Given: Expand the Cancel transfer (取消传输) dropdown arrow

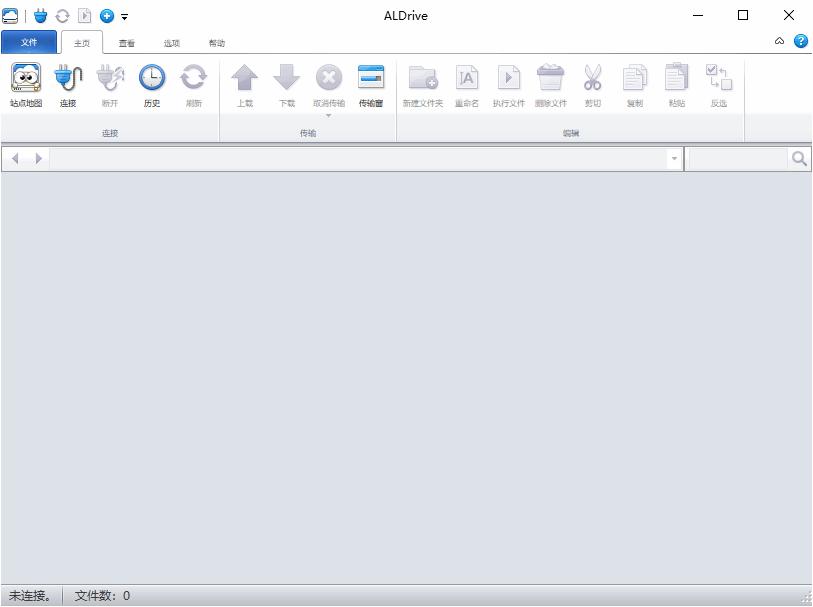Looking at the screenshot, I should pyautogui.click(x=328, y=116).
